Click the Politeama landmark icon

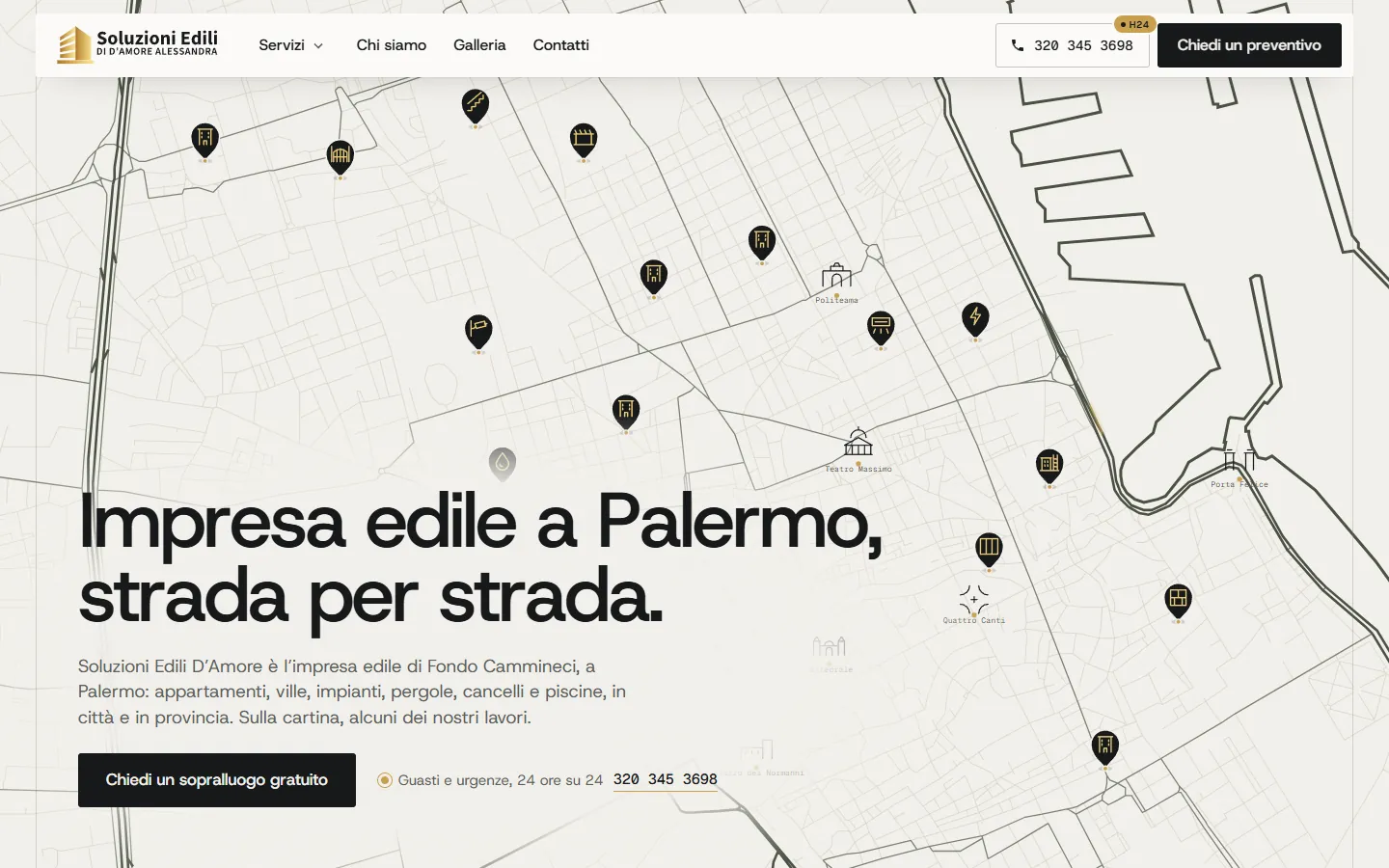(x=836, y=277)
